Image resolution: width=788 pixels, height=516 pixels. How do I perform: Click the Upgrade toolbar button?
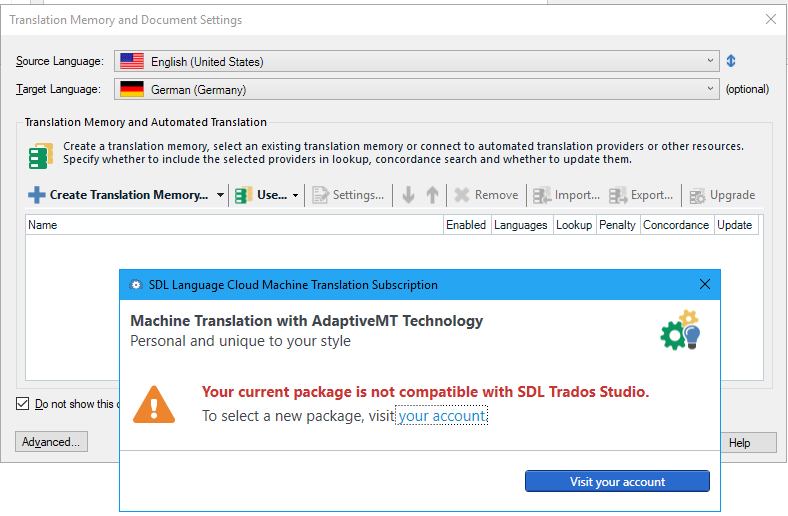pyautogui.click(x=722, y=195)
